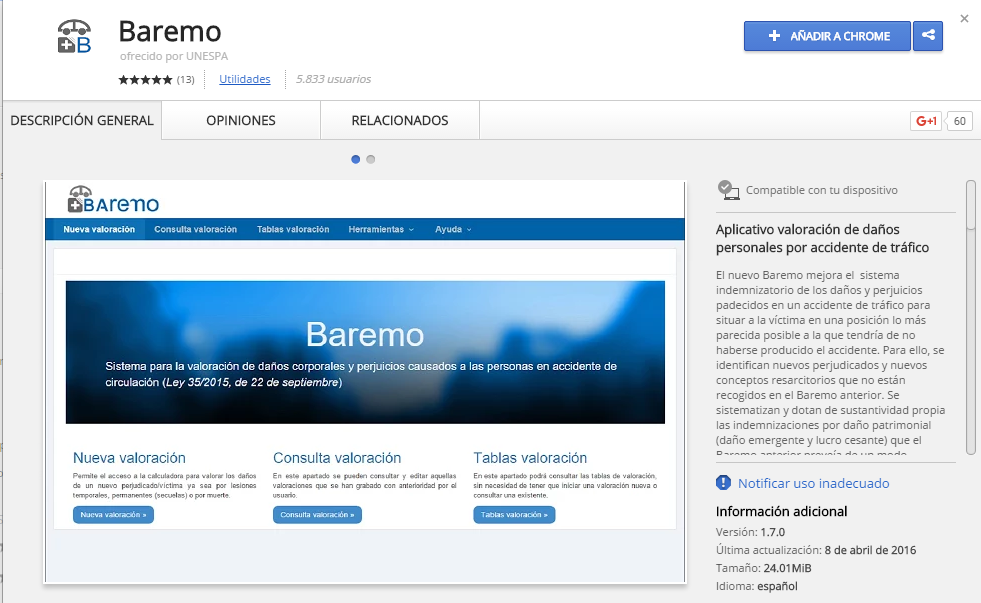This screenshot has height=603, width=981.
Task: Click the Compatible con tu dispositivo text
Action: [821, 190]
